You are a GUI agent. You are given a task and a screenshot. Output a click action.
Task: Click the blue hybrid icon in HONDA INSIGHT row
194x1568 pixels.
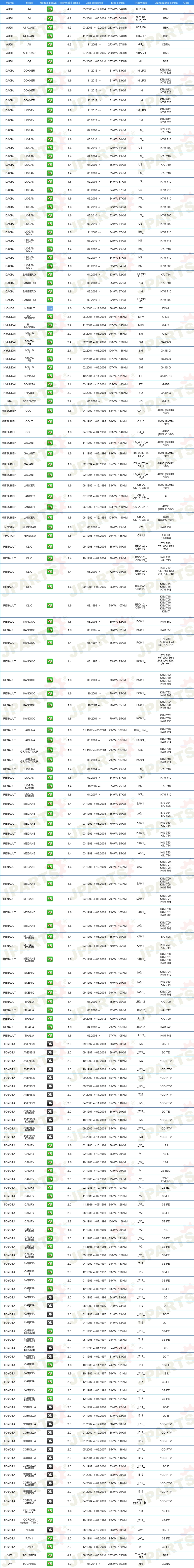tap(50, 308)
